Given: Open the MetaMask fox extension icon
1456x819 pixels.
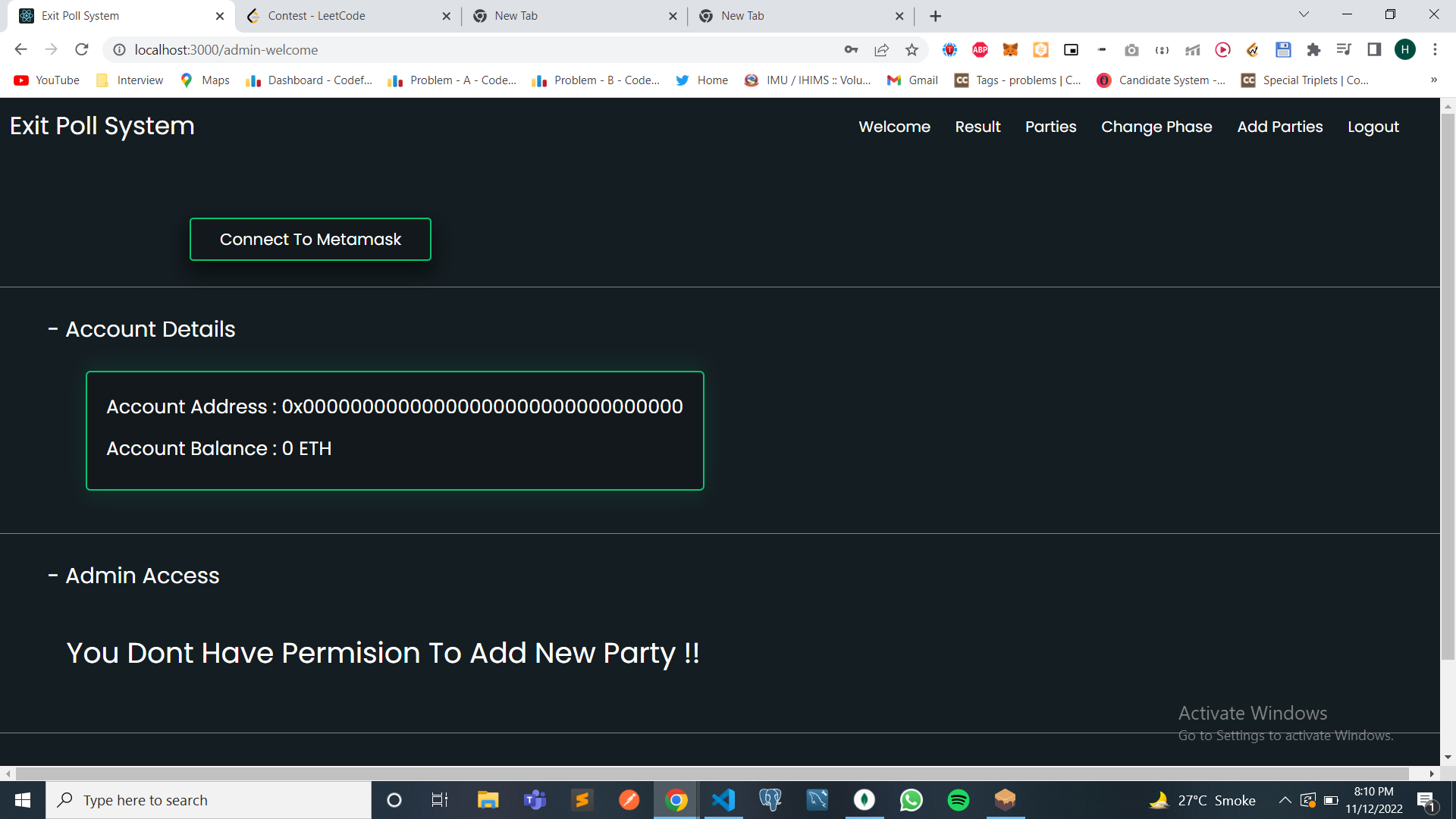Looking at the screenshot, I should [1010, 50].
